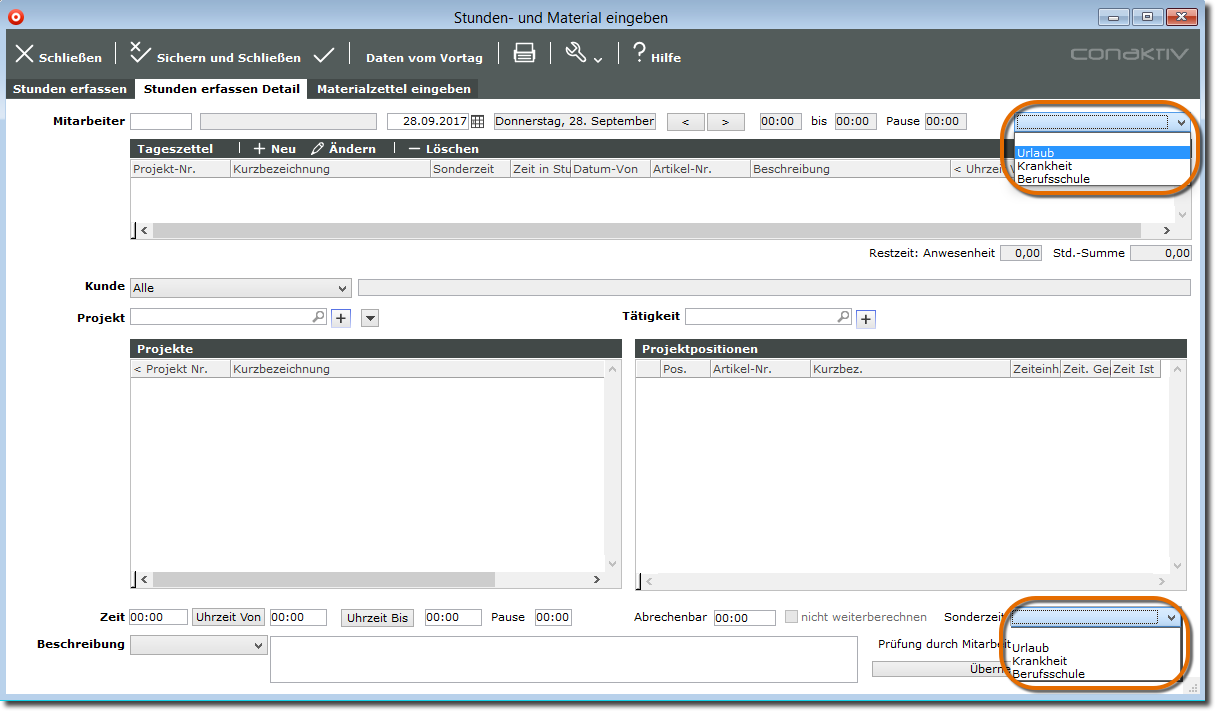Select Krankheit in the top dropdown list
Screen dimensions: 1215x711
pyautogui.click(x=1044, y=166)
